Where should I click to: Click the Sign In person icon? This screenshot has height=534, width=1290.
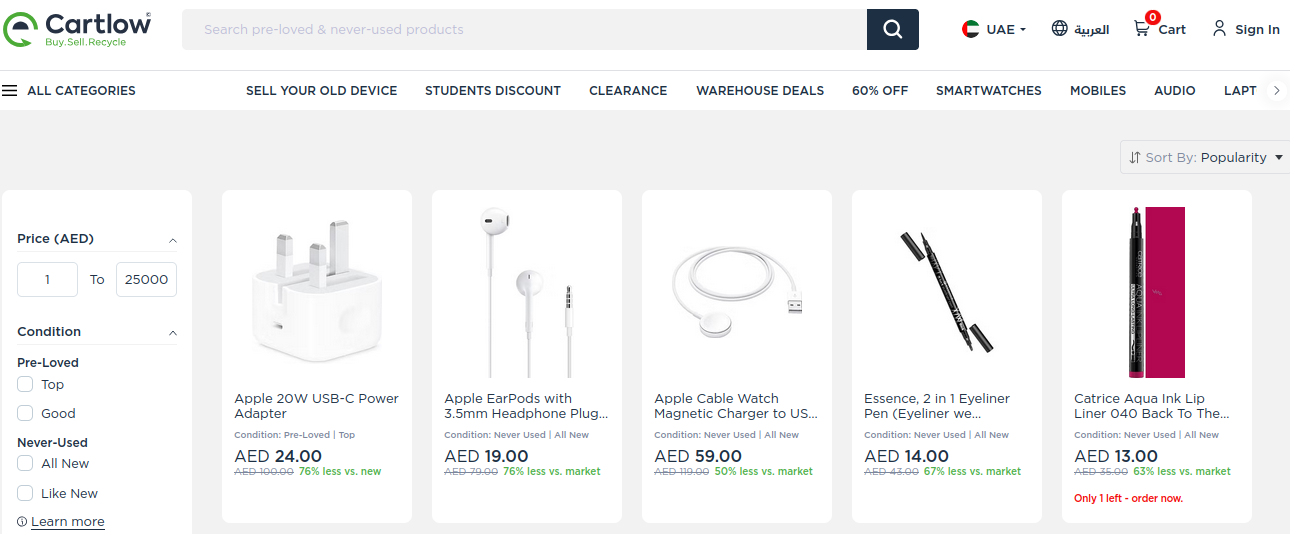(1219, 28)
